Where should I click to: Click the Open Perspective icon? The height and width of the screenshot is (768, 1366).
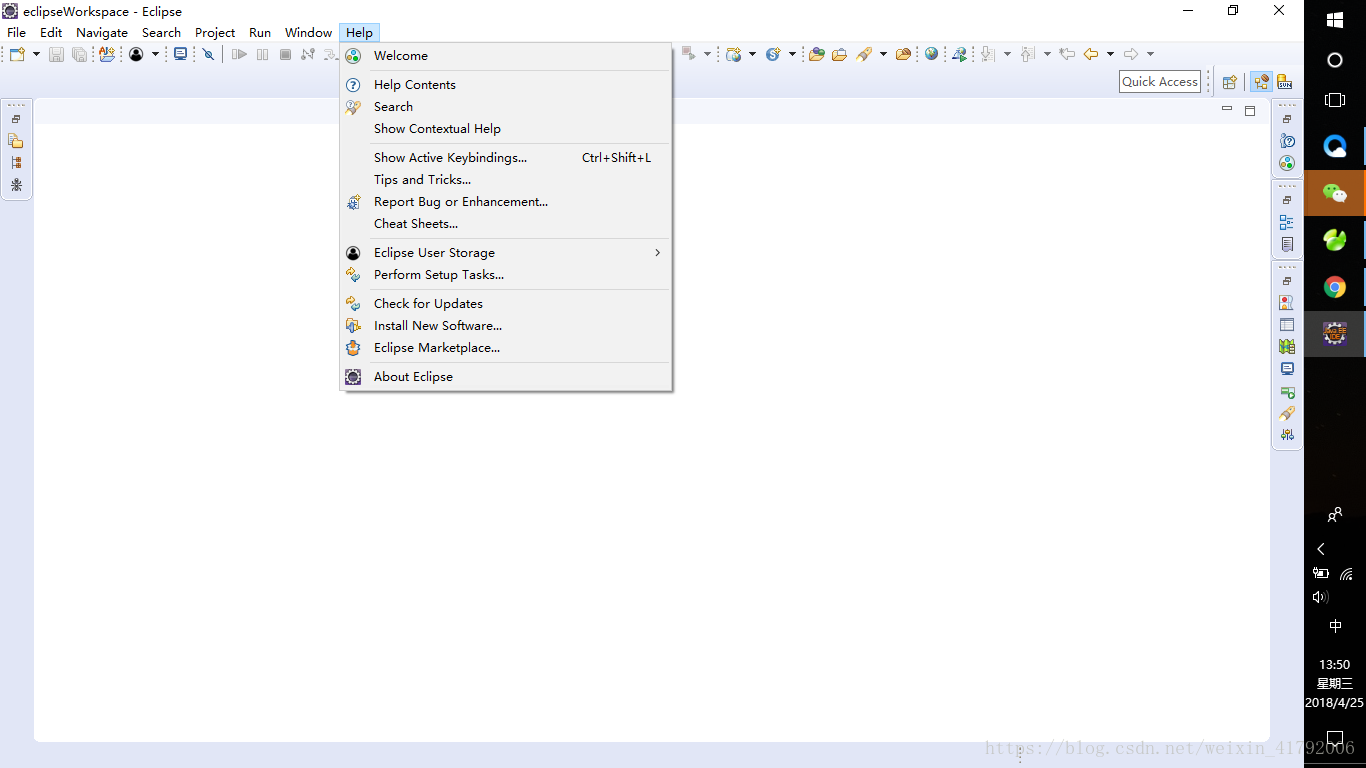click(x=1230, y=82)
